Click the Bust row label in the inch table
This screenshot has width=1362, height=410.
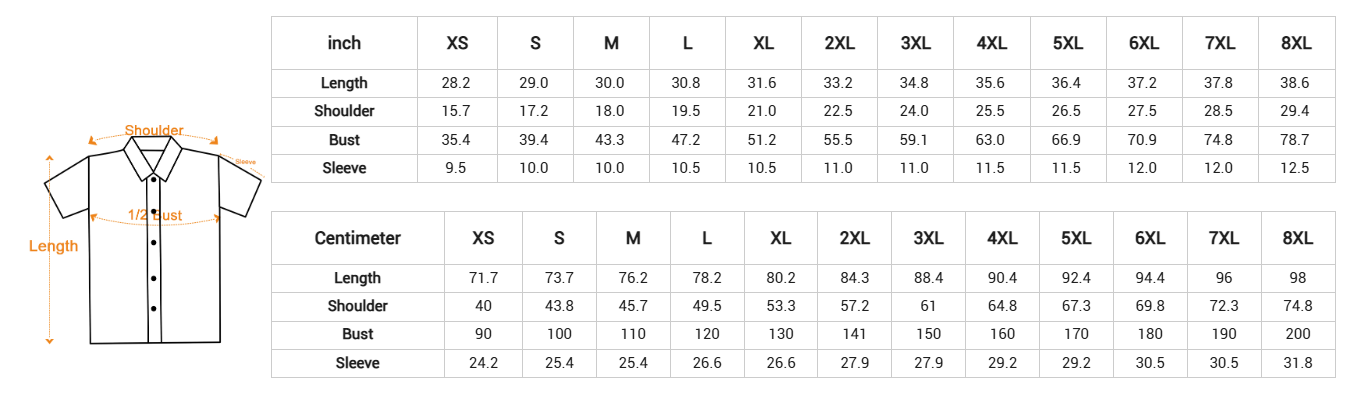(x=344, y=140)
